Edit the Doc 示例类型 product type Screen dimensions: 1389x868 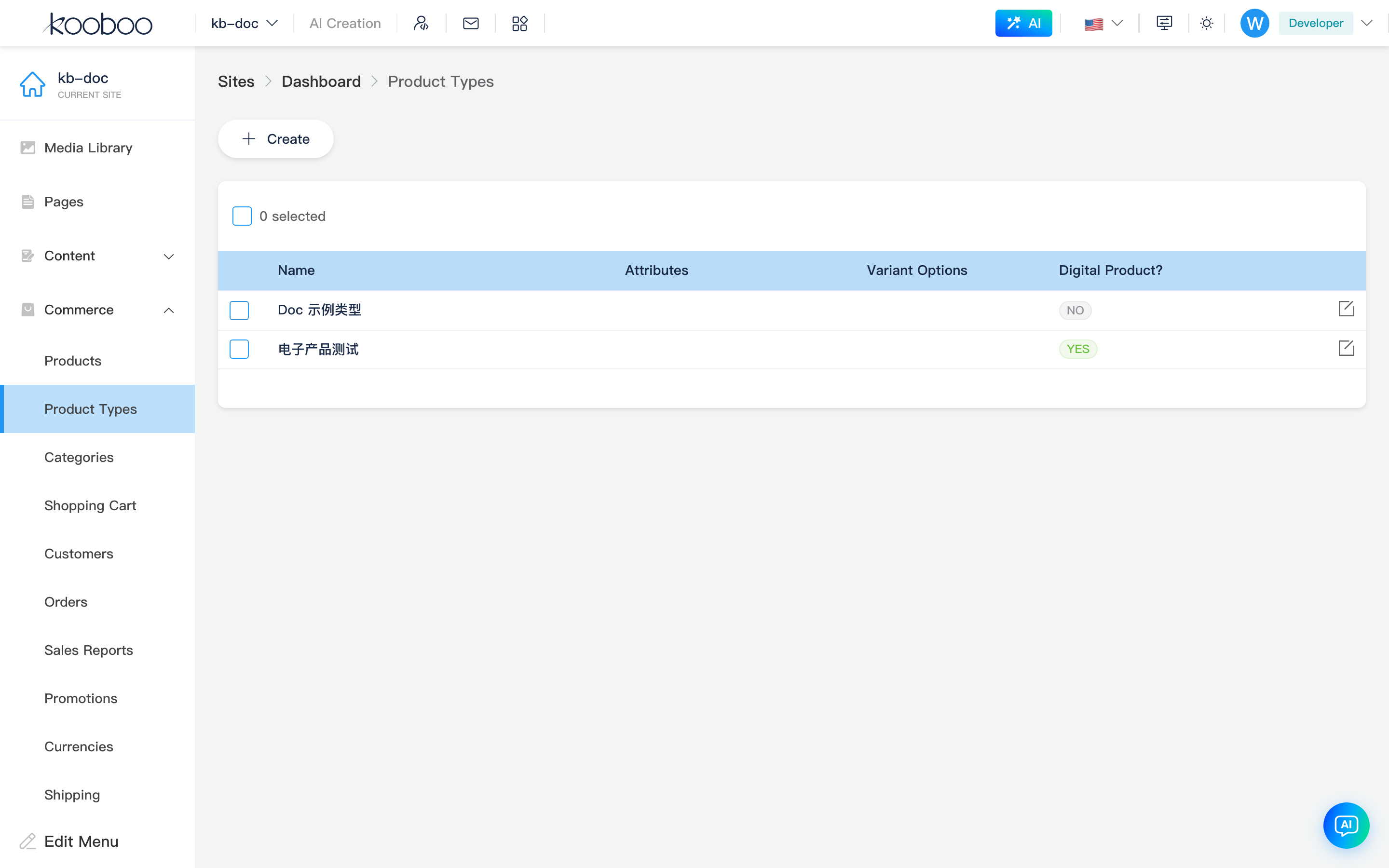[1346, 309]
